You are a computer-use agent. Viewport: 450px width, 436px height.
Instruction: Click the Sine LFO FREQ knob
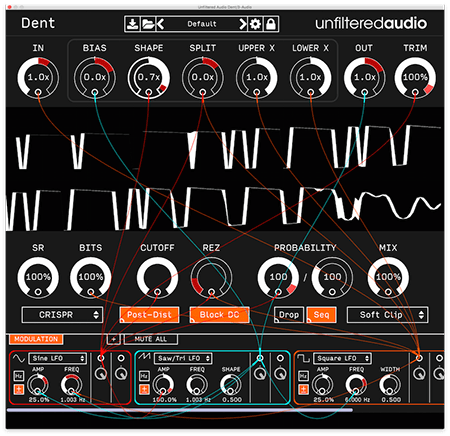point(71,384)
